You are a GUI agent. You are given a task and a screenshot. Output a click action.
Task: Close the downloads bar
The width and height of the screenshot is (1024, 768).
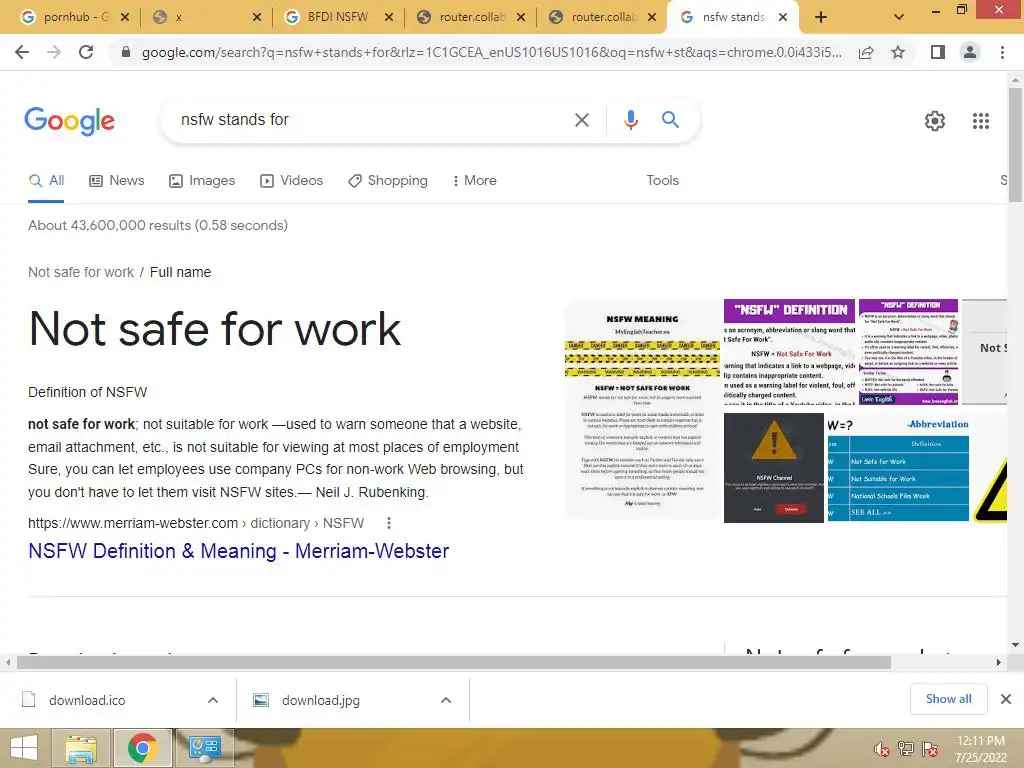(x=1006, y=699)
